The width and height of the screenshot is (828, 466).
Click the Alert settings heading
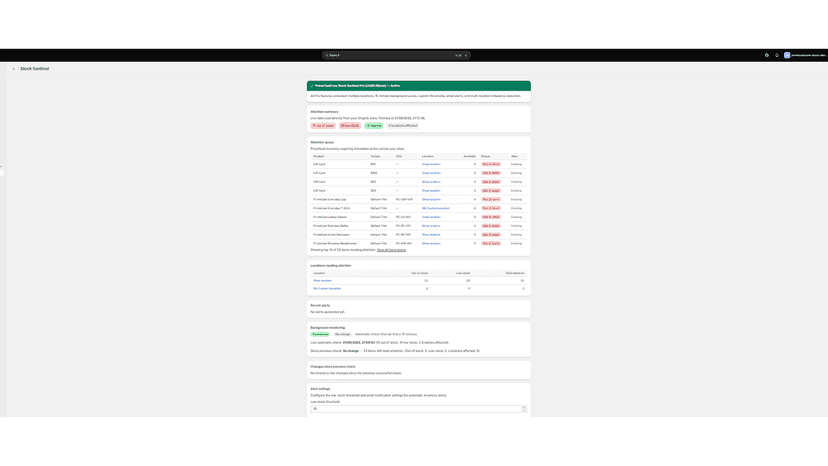(x=320, y=389)
